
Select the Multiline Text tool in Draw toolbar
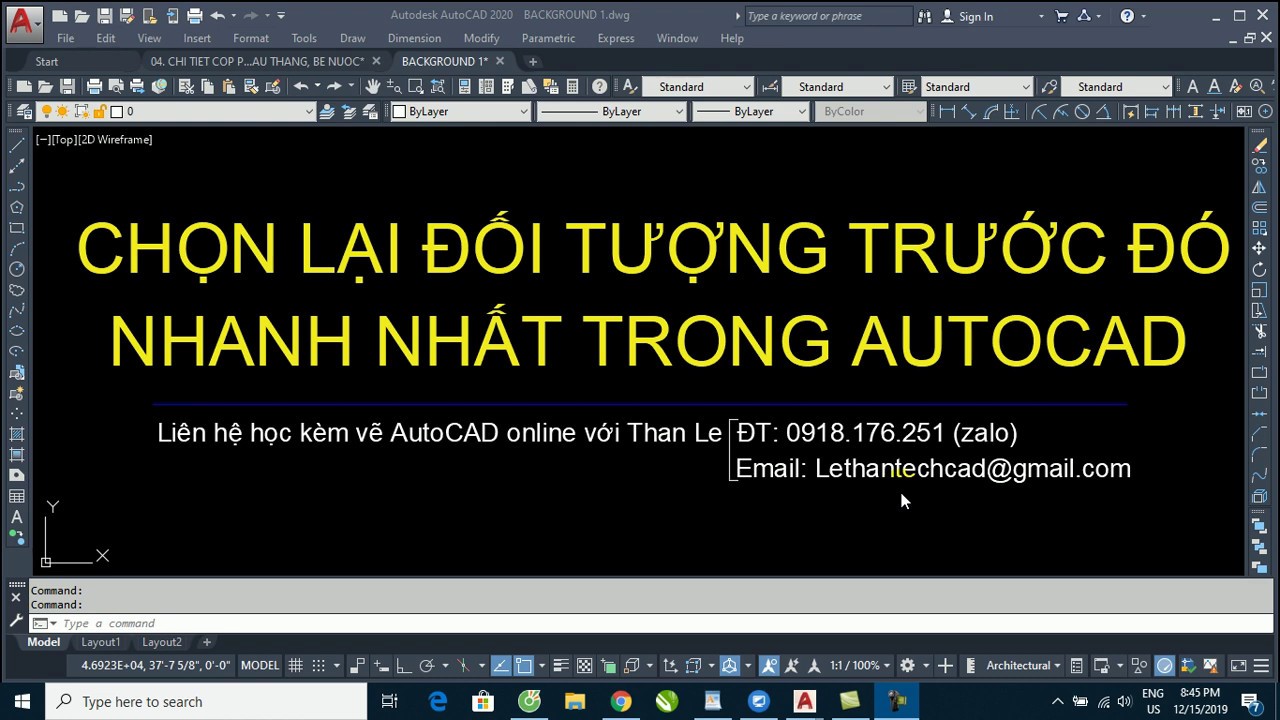click(16, 517)
